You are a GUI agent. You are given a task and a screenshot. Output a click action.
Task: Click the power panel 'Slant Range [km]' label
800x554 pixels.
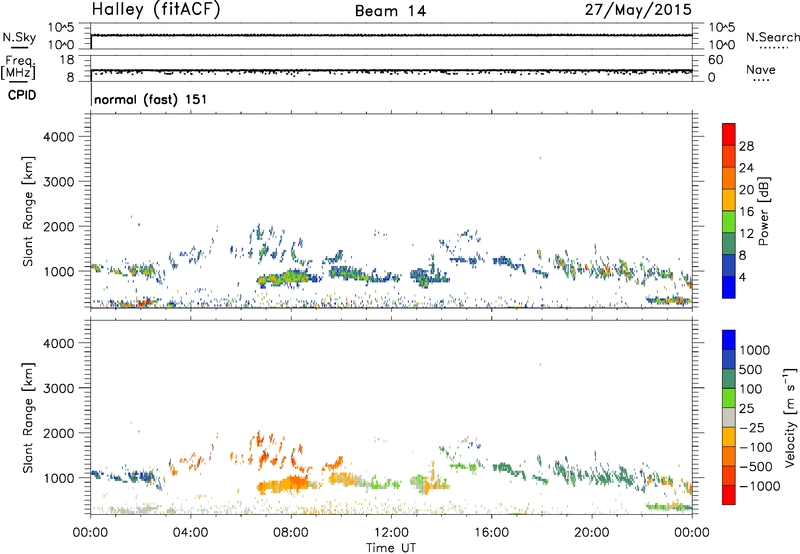28,211
